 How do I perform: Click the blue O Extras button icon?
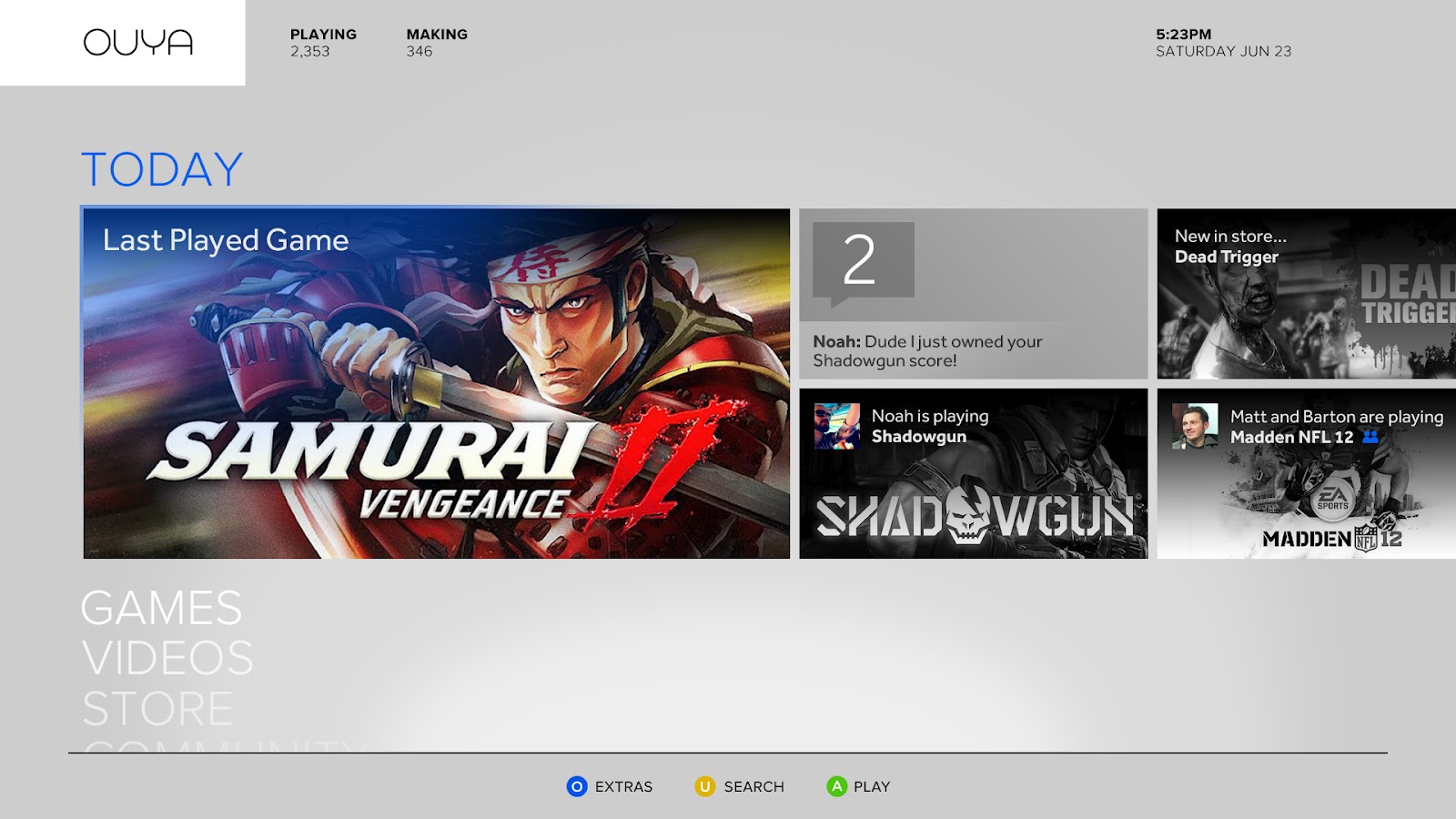tap(577, 786)
